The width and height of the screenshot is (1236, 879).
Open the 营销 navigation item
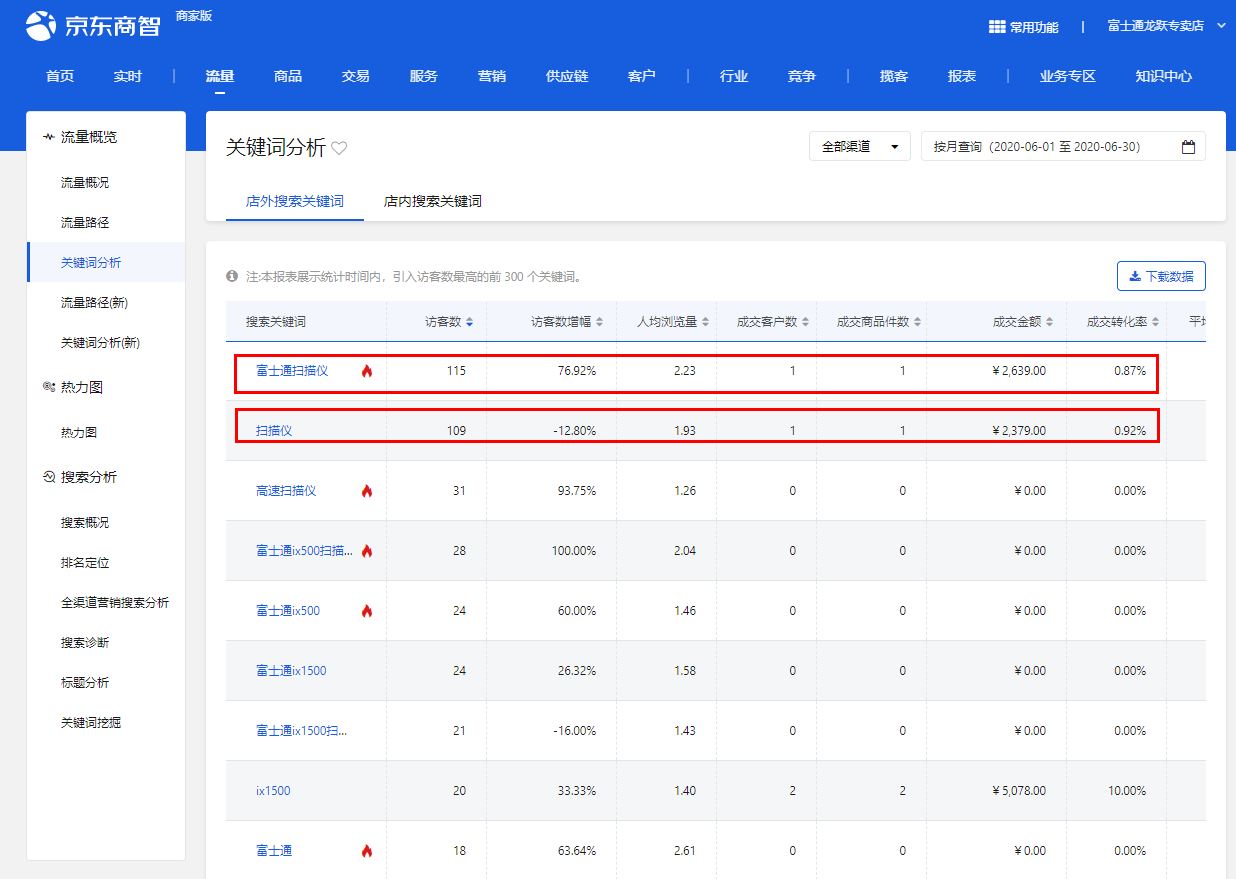[x=492, y=76]
